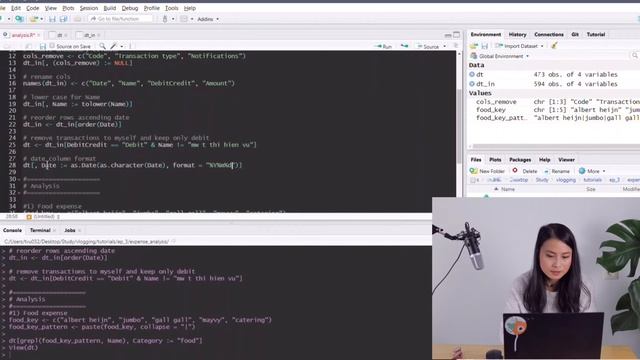Expand dt_in using its blue circle icon
The image size is (640, 360).
[x=472, y=84]
